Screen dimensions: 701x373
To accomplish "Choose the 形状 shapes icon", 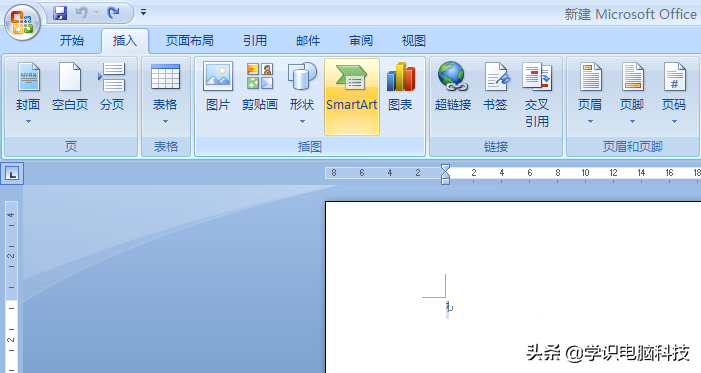I will click(x=302, y=76).
